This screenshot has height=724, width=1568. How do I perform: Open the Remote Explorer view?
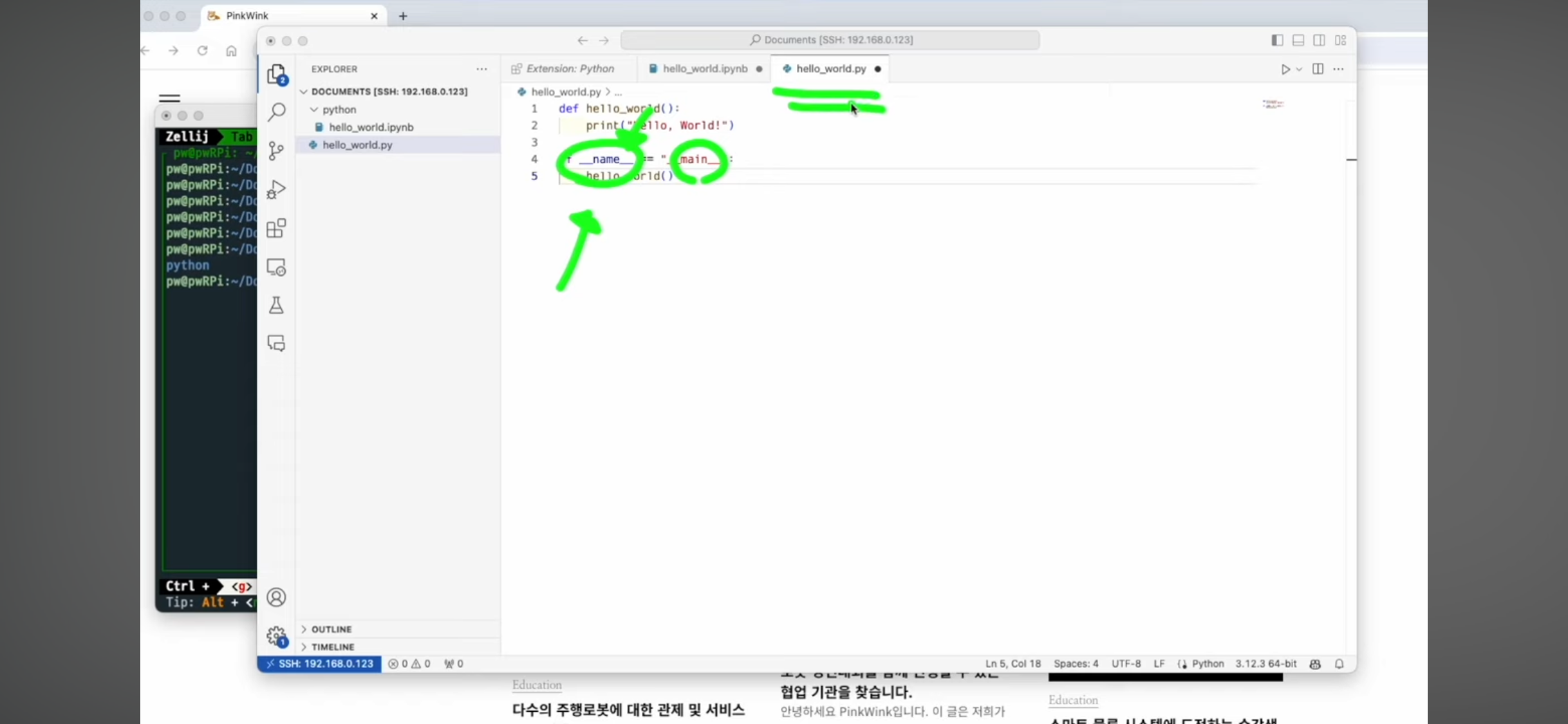point(276,267)
